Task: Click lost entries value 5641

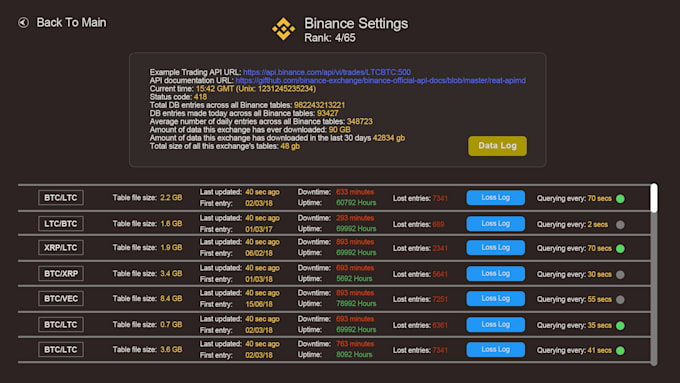Action: tap(440, 275)
